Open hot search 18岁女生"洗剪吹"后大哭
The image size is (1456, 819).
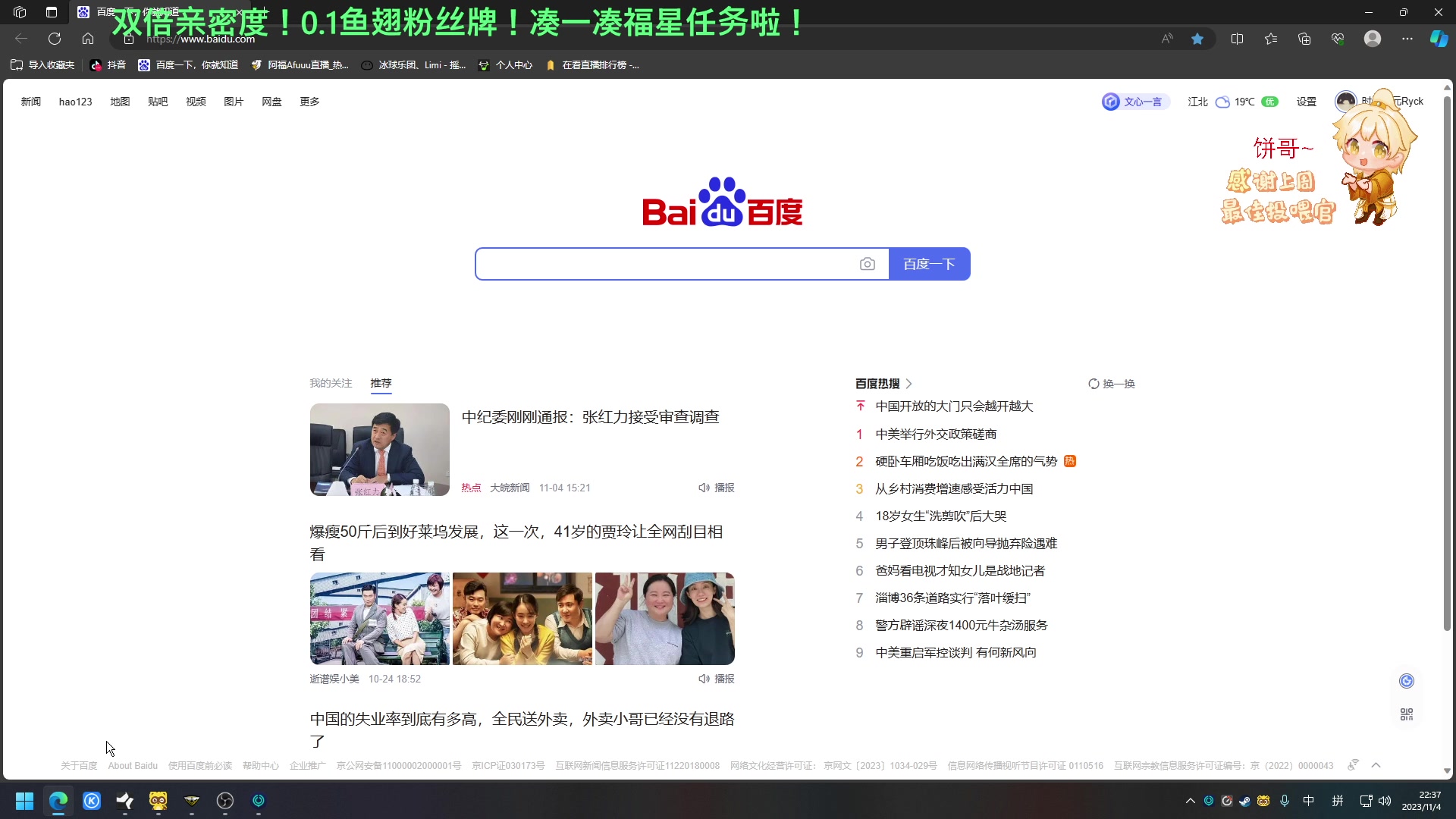[x=940, y=516]
